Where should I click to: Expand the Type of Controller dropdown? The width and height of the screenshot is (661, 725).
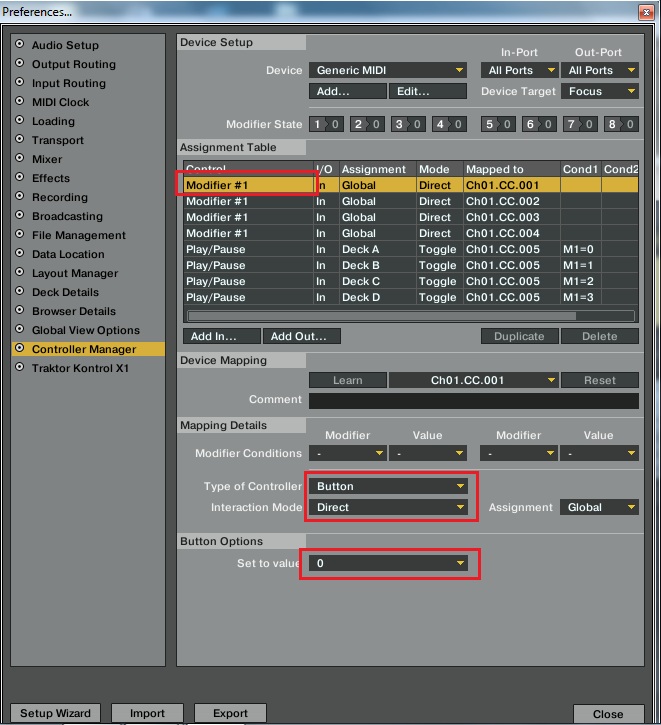tap(388, 486)
